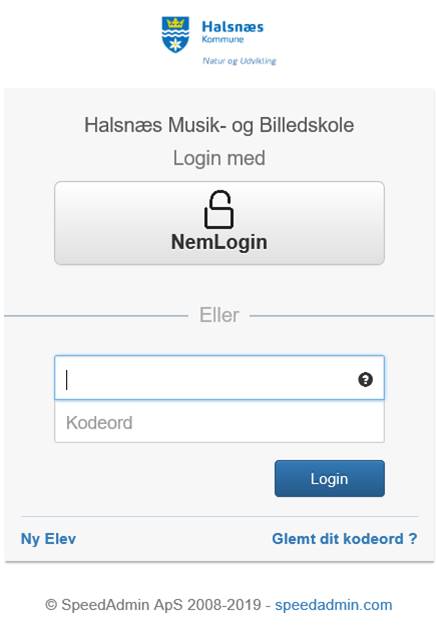This screenshot has height=633, width=436.
Task: Open the question mark help icon in username field
Action: click(x=365, y=379)
